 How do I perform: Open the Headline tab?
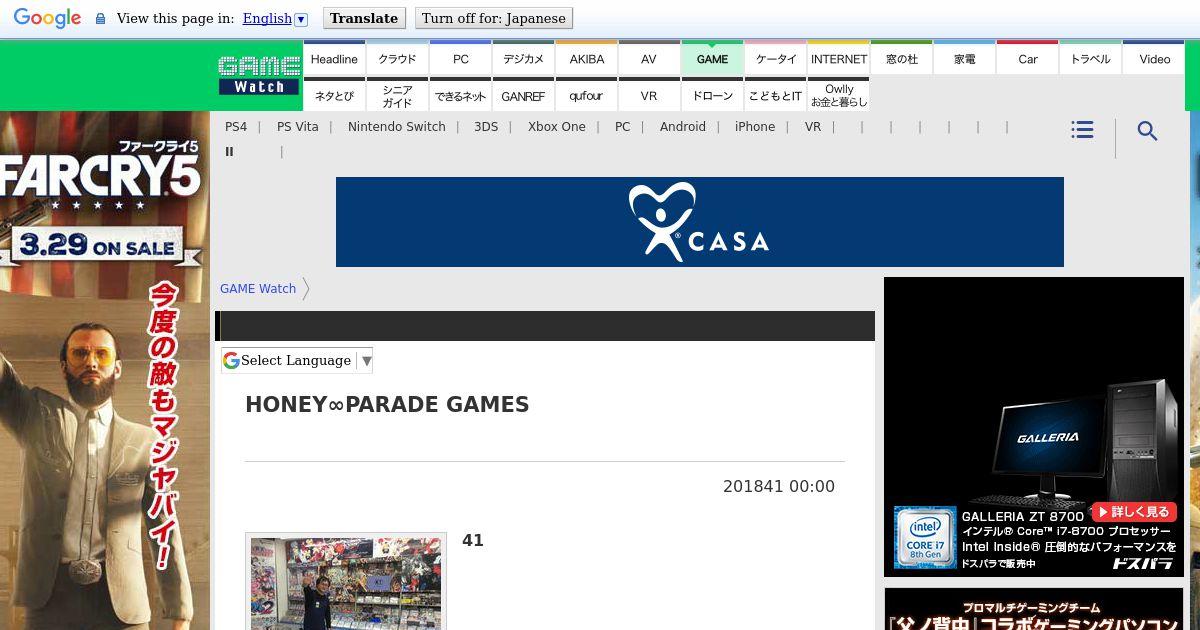(x=334, y=59)
